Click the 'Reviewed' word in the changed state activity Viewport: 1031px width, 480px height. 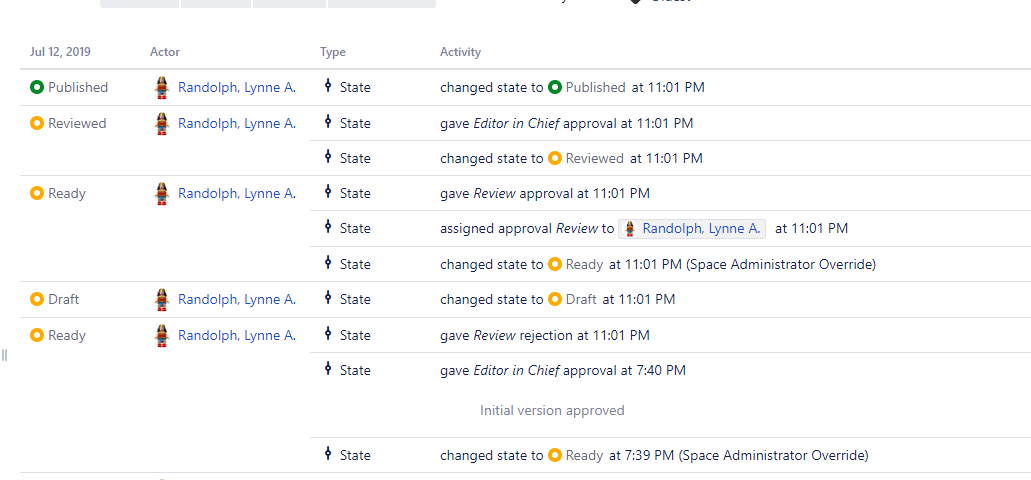pos(594,158)
